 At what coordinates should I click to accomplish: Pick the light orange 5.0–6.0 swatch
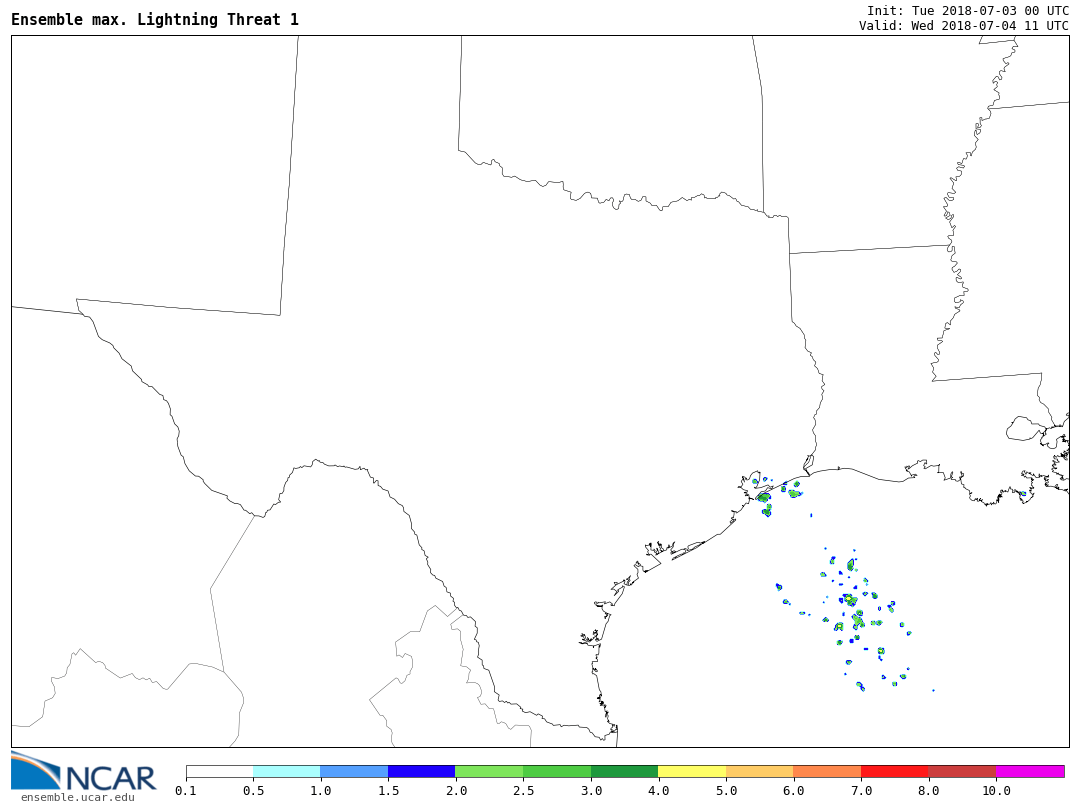[760, 771]
